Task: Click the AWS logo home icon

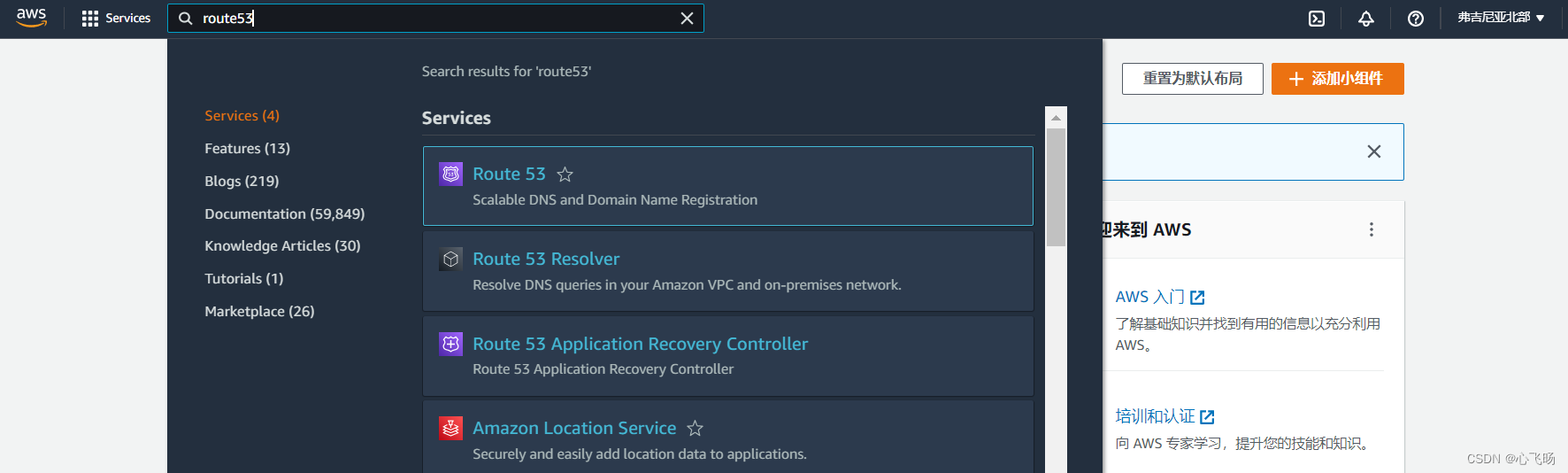Action: pos(32,18)
